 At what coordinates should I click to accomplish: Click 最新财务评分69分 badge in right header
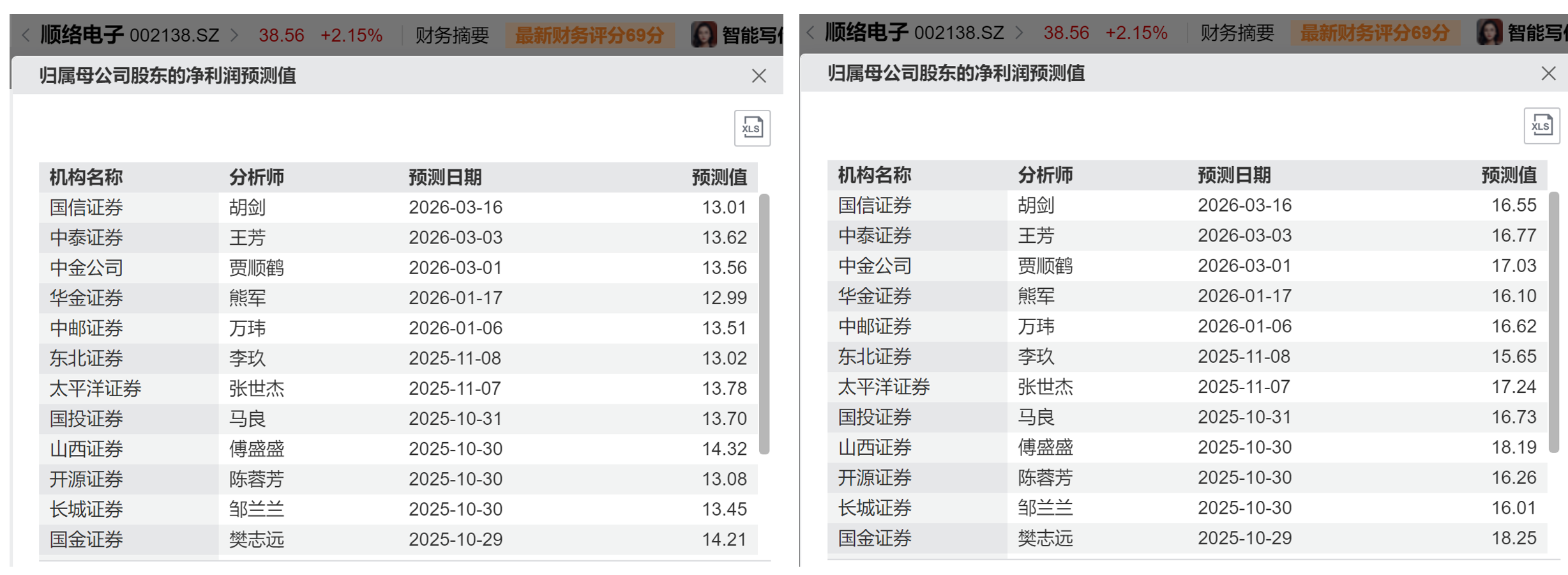click(x=1375, y=33)
